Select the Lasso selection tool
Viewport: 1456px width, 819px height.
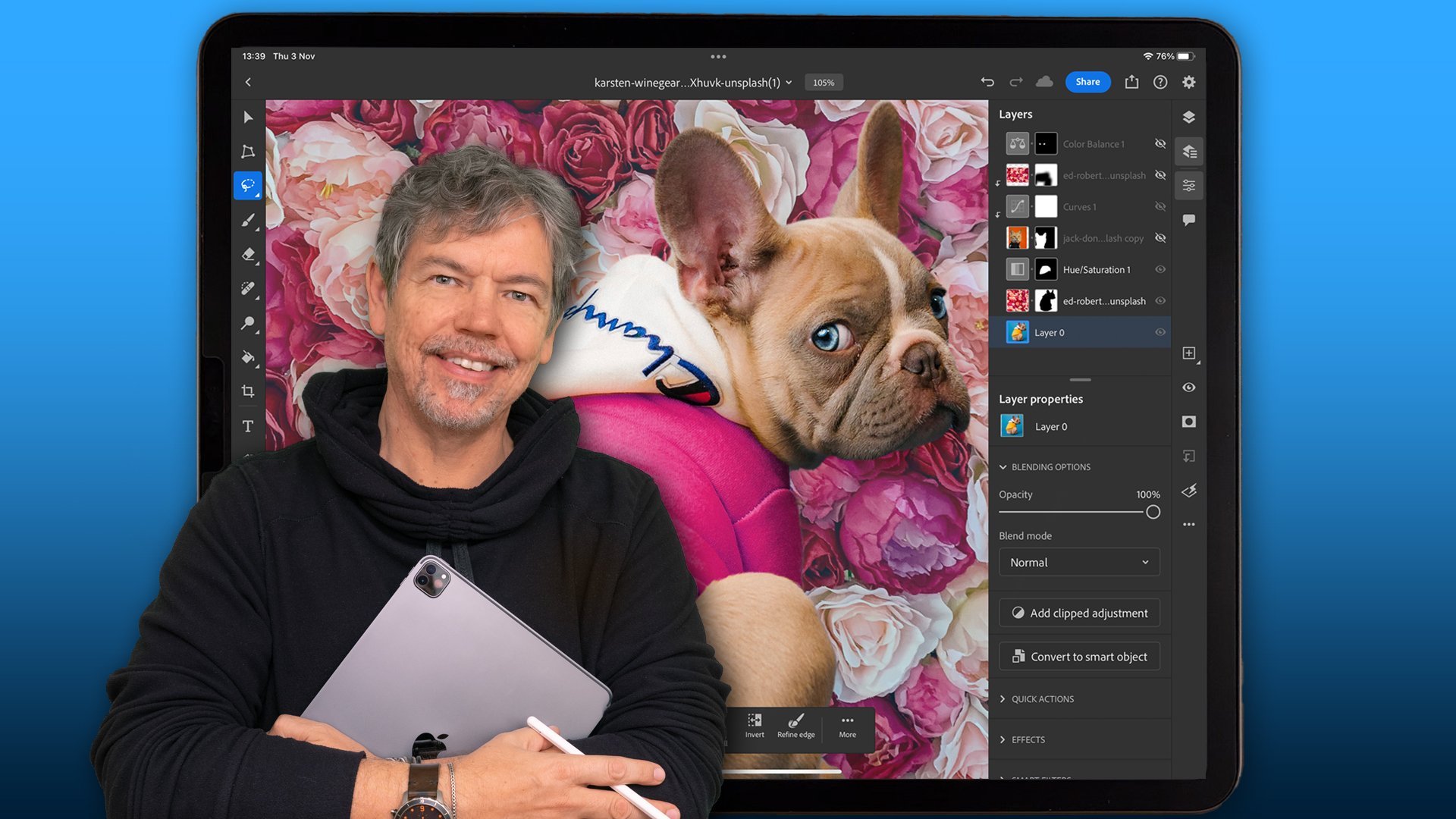point(247,185)
